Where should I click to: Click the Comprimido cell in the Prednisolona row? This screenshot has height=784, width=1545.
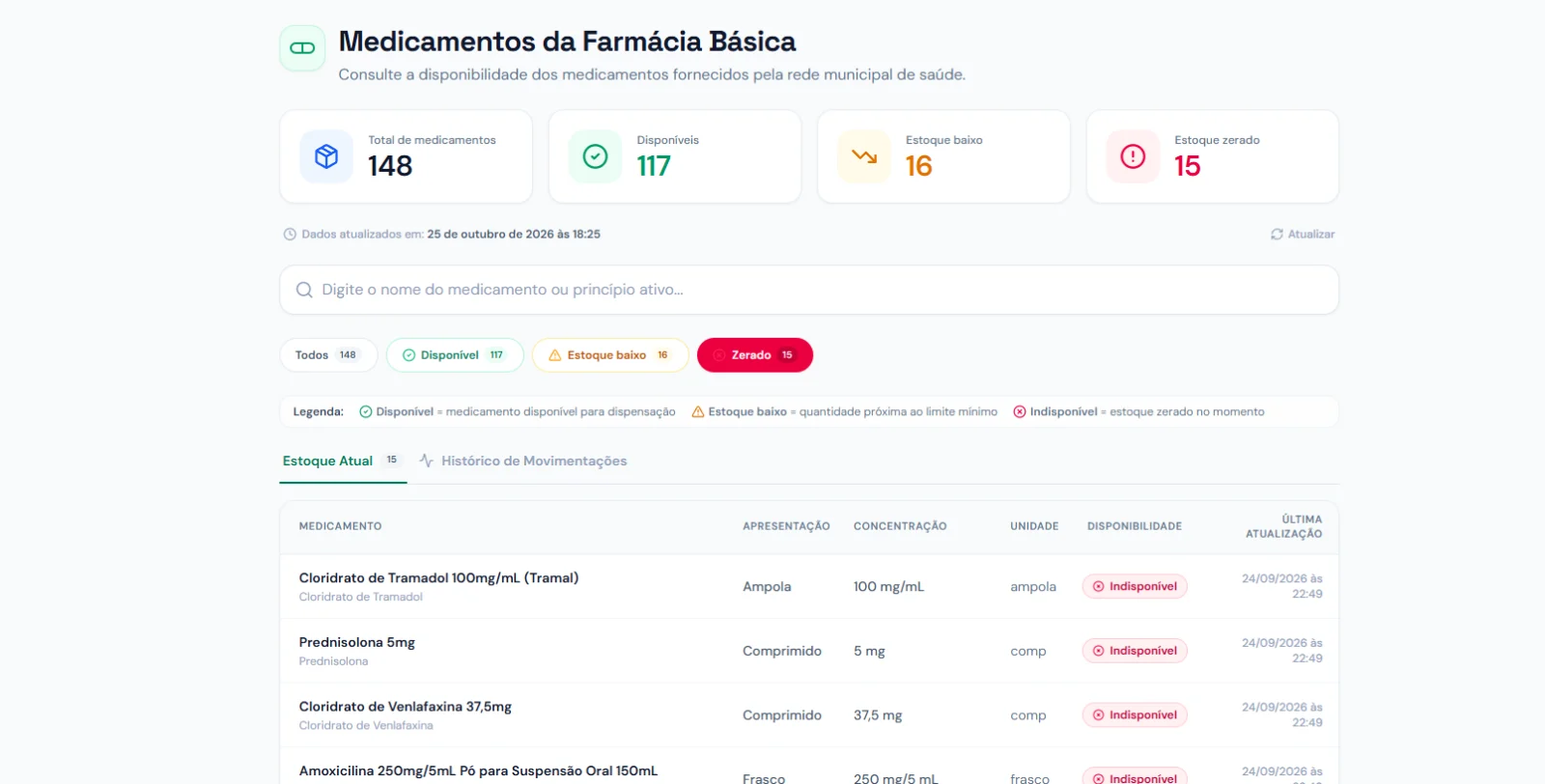[x=782, y=652]
